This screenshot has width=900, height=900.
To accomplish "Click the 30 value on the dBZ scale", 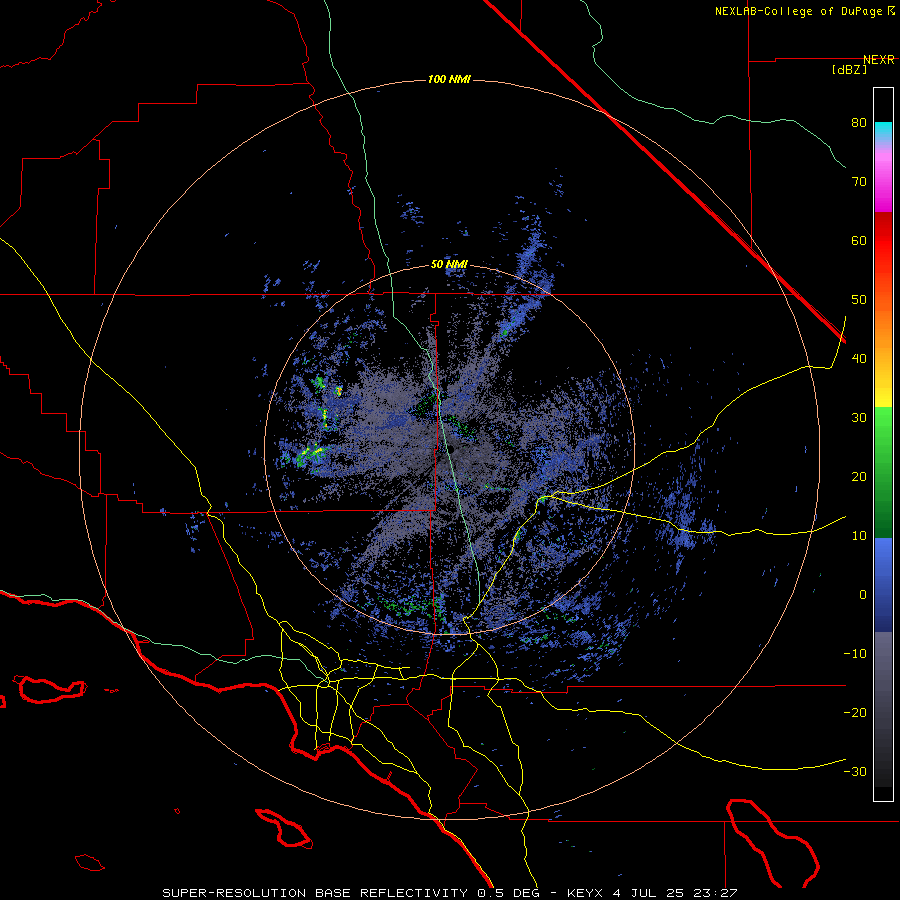I will (x=859, y=418).
